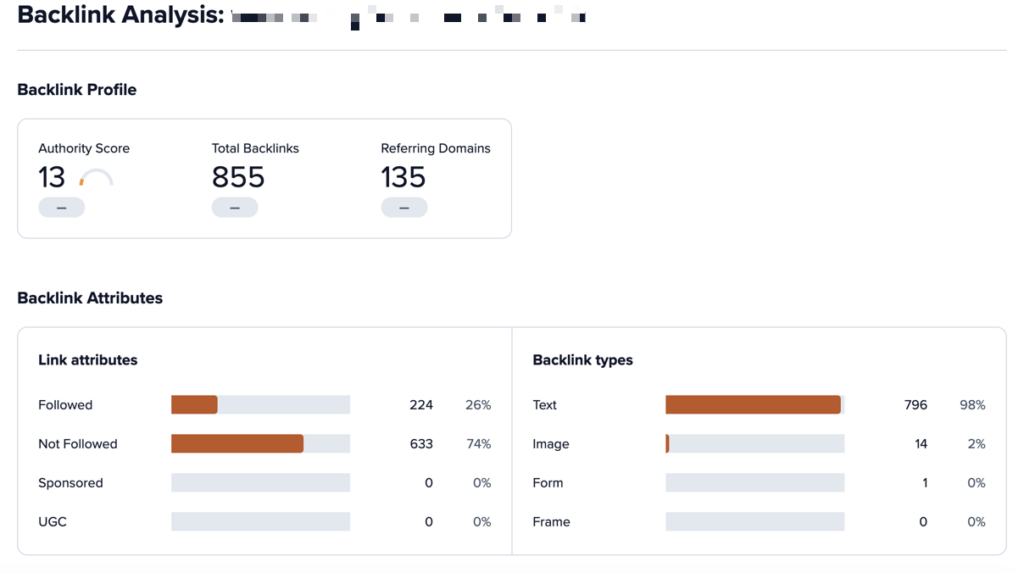The height and width of the screenshot is (573, 1024).
Task: Select the UGC link attribute label
Action: tap(52, 522)
